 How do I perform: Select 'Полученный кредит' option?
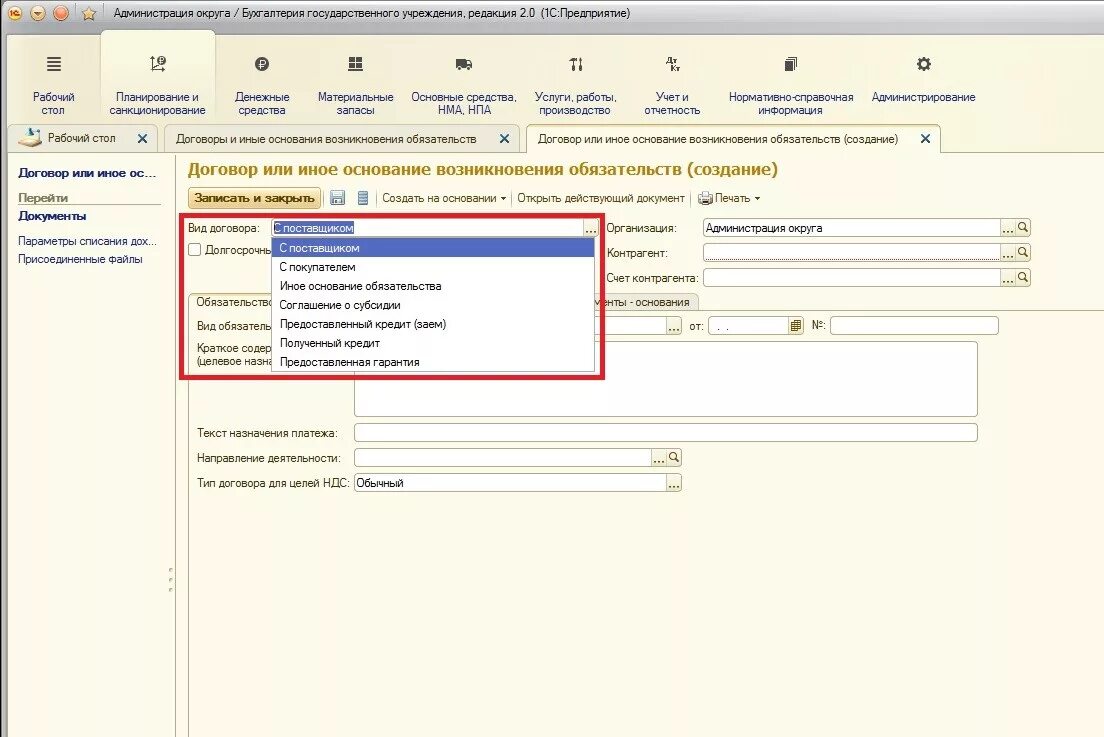[x=433, y=343]
